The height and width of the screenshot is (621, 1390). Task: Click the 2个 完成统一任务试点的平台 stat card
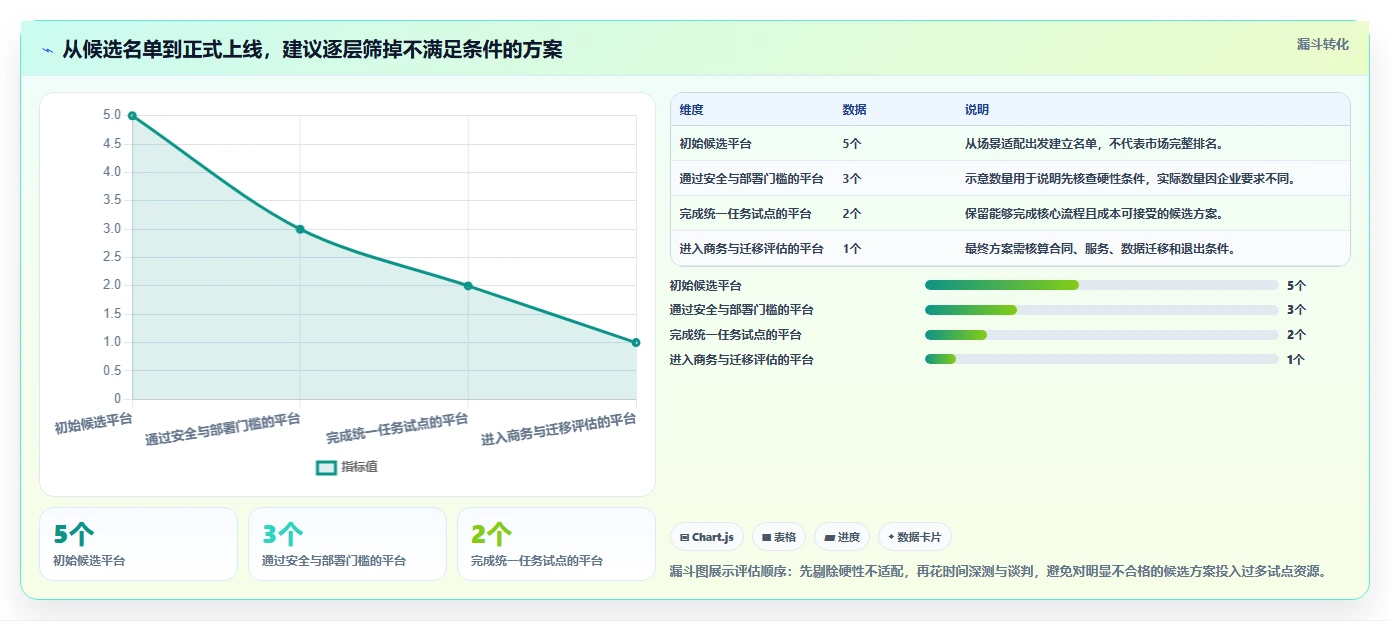tap(556, 544)
